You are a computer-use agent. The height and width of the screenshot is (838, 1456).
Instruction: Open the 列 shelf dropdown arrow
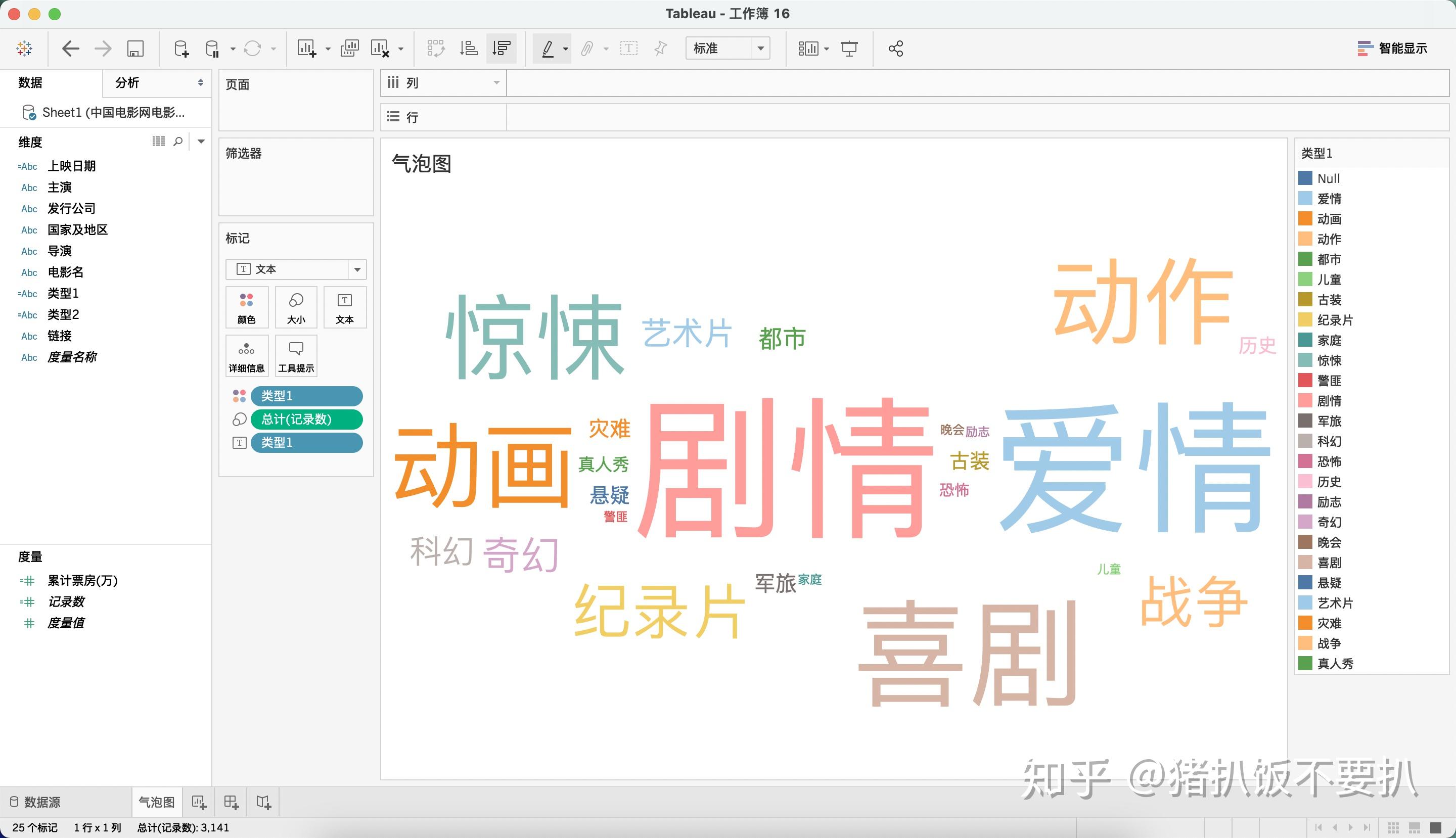tap(496, 83)
